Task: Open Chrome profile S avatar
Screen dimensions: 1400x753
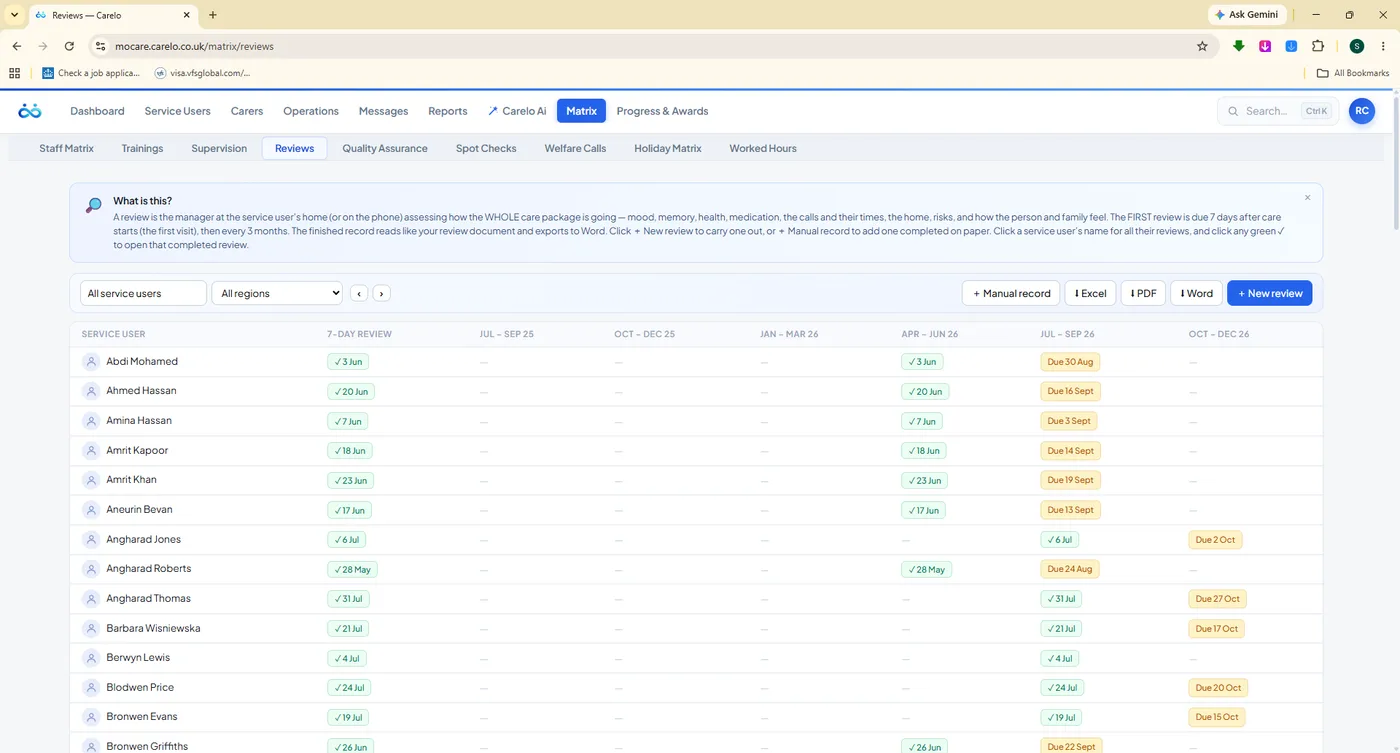Action: pyautogui.click(x=1356, y=46)
